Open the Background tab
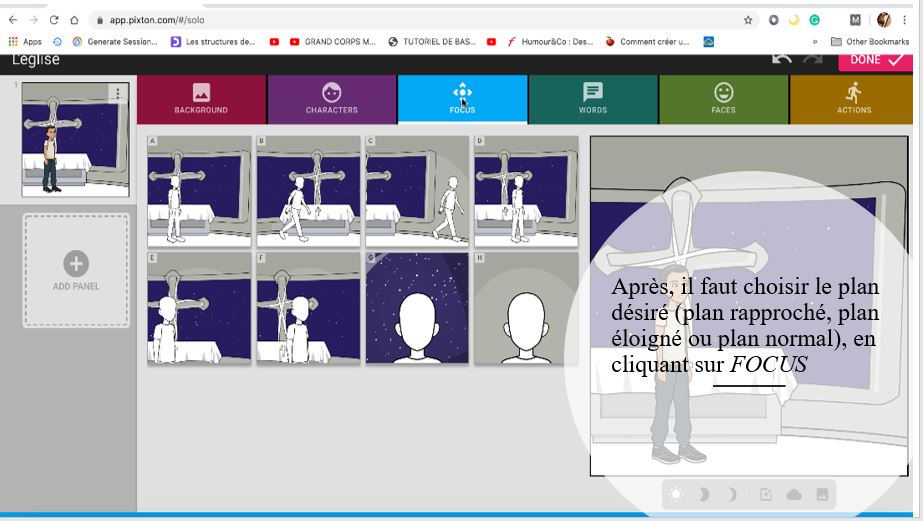 tap(201, 99)
